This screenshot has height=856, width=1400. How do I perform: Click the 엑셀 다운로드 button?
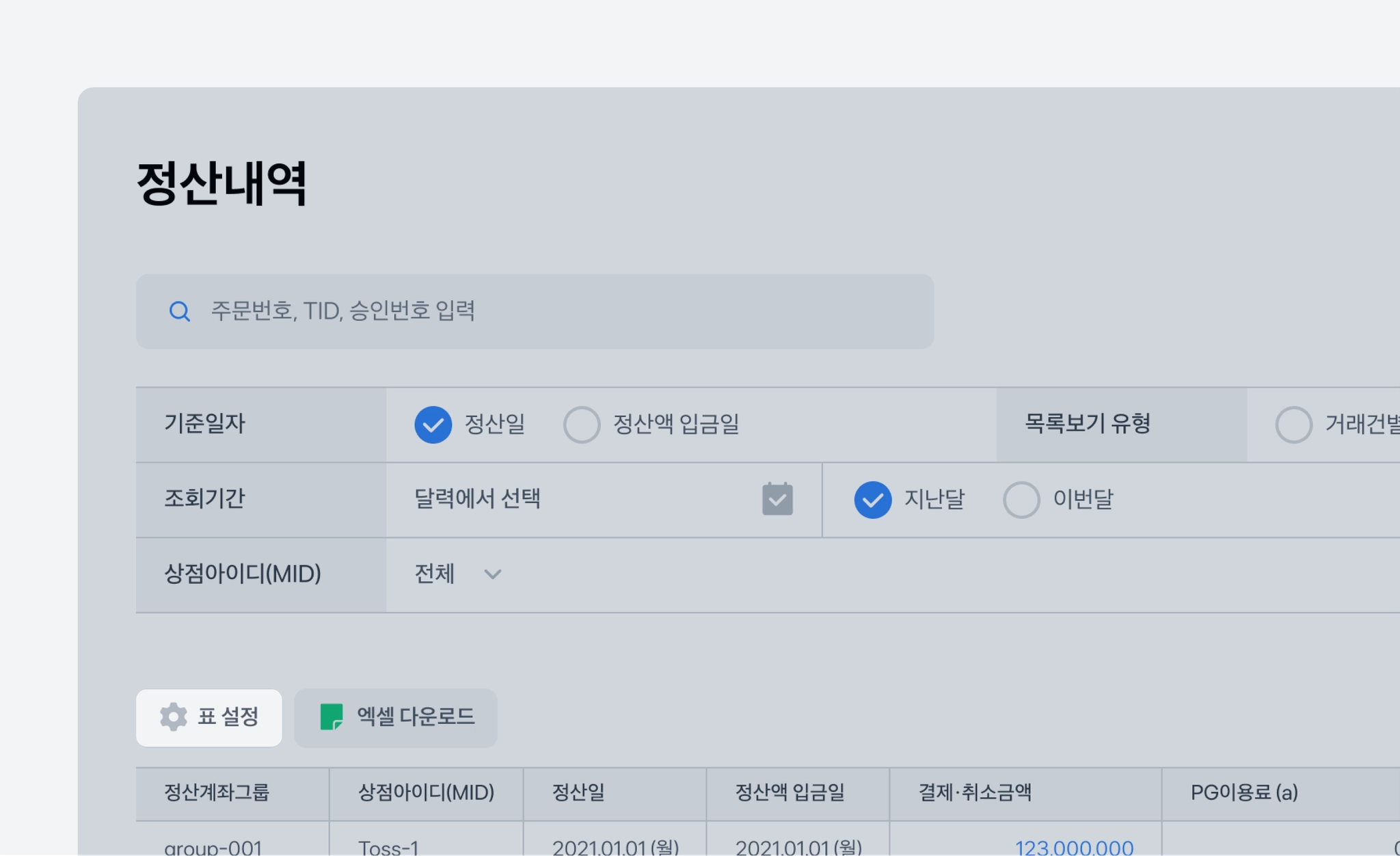(396, 718)
